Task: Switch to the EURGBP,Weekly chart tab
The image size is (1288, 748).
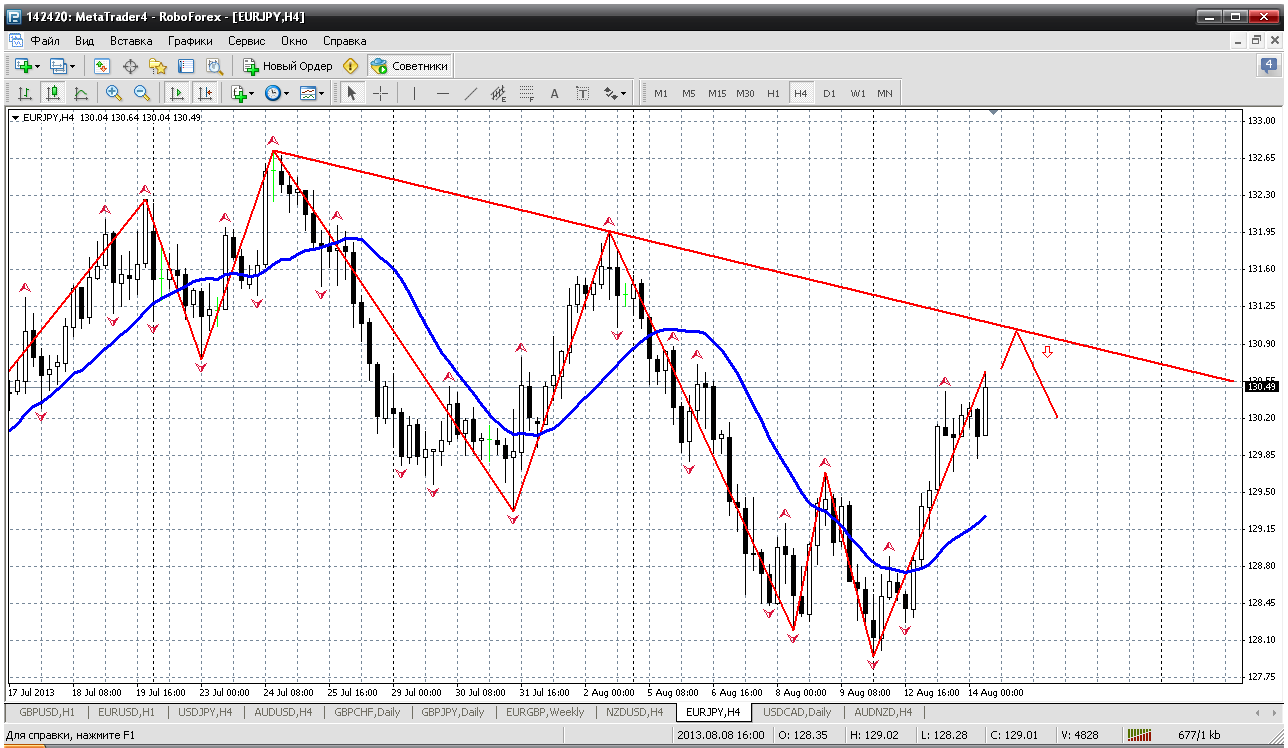Action: click(x=545, y=712)
